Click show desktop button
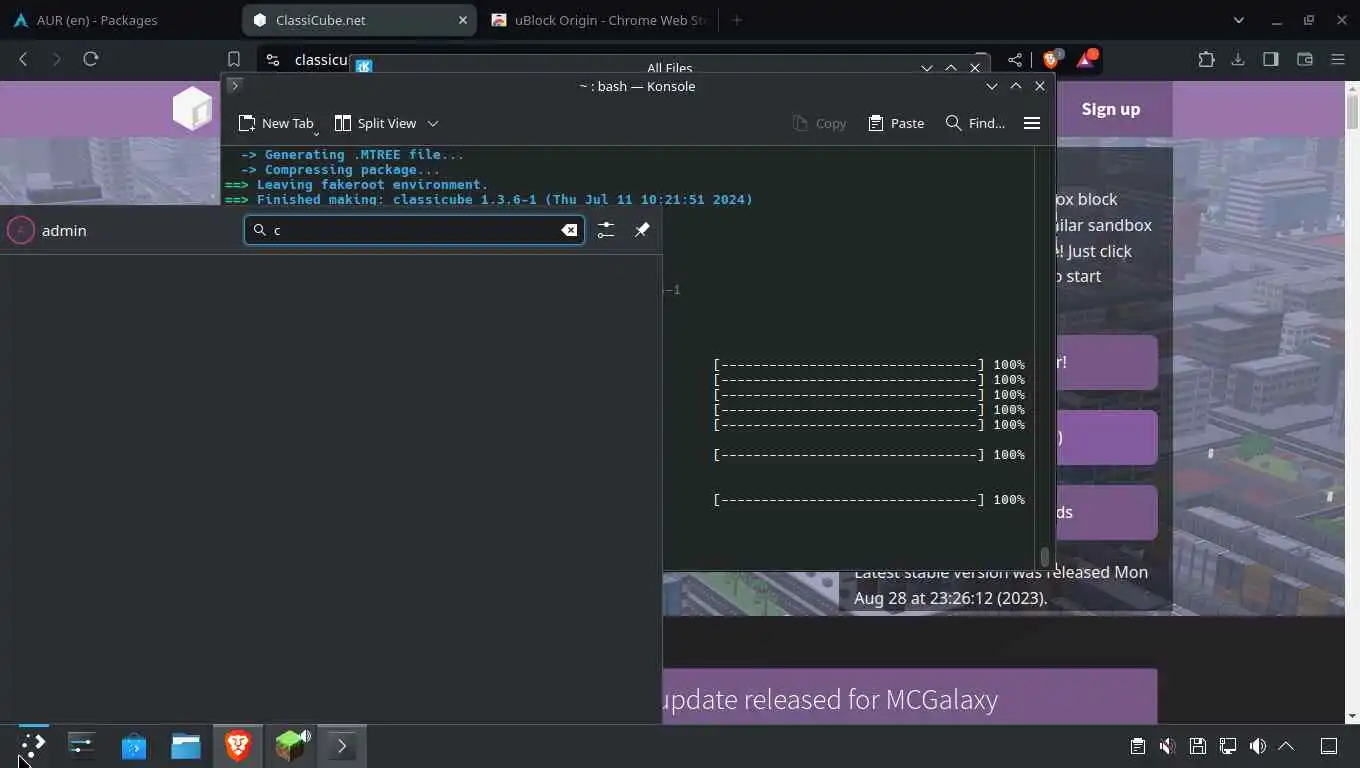Viewport: 1360px width, 768px height. (x=1329, y=746)
